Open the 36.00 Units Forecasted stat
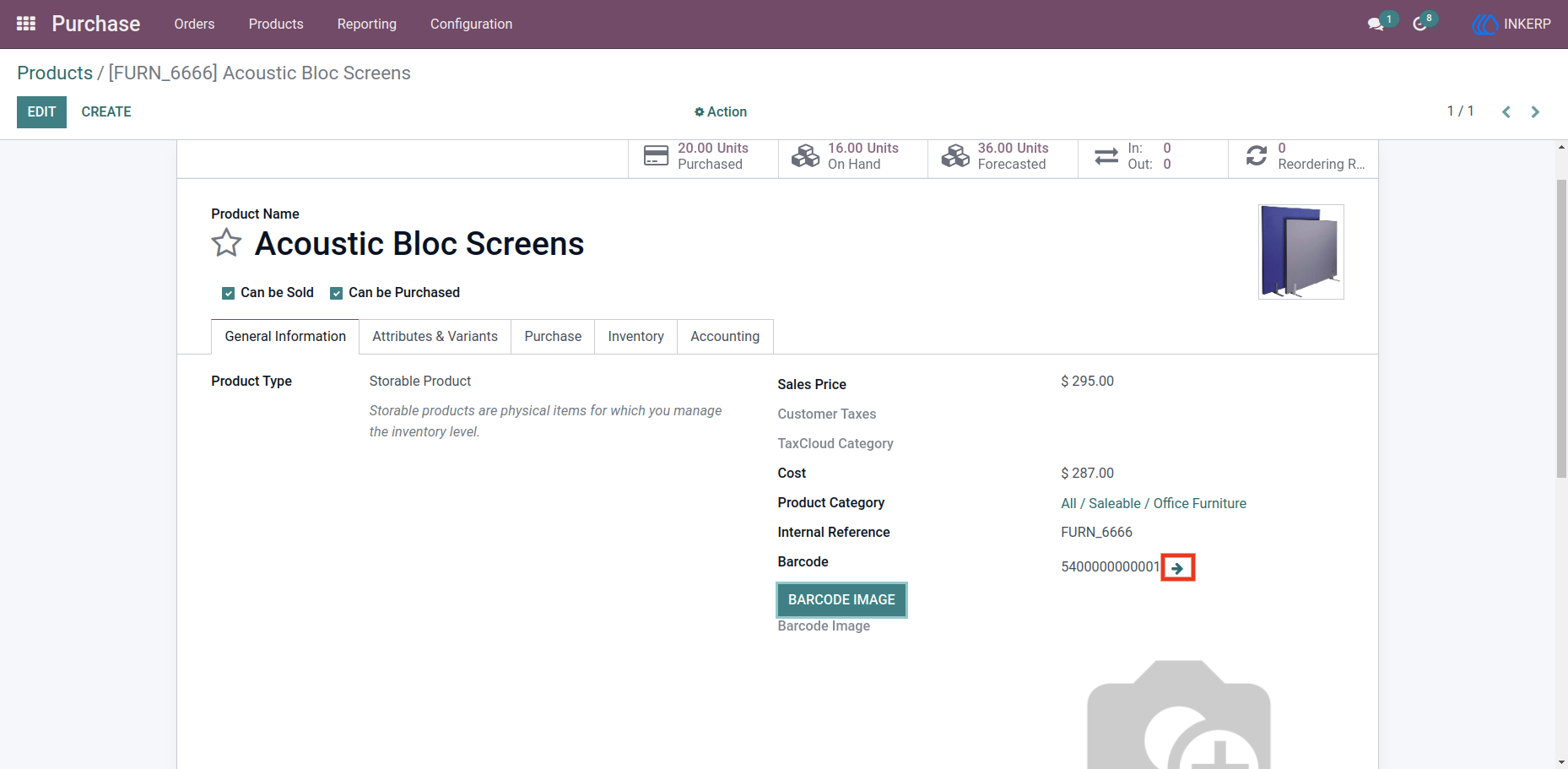Image resolution: width=1568 pixels, height=769 pixels. point(1003,157)
